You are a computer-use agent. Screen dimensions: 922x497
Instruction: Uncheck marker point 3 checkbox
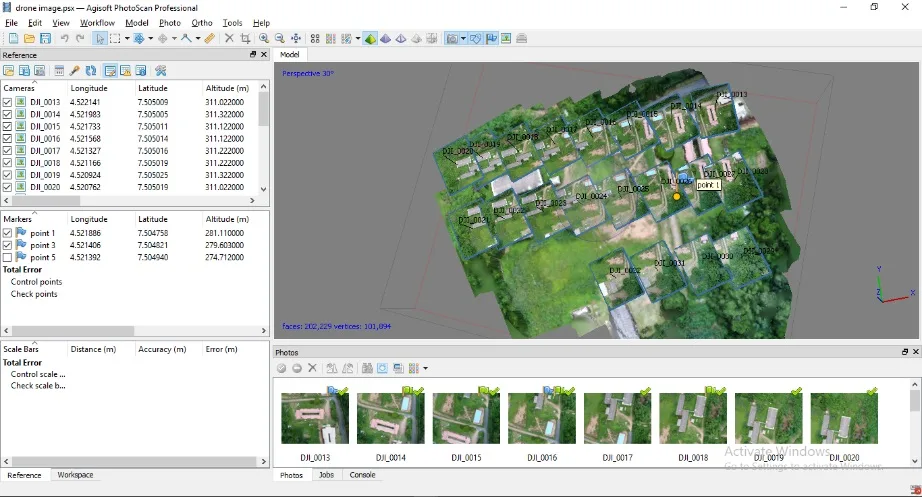point(7,245)
